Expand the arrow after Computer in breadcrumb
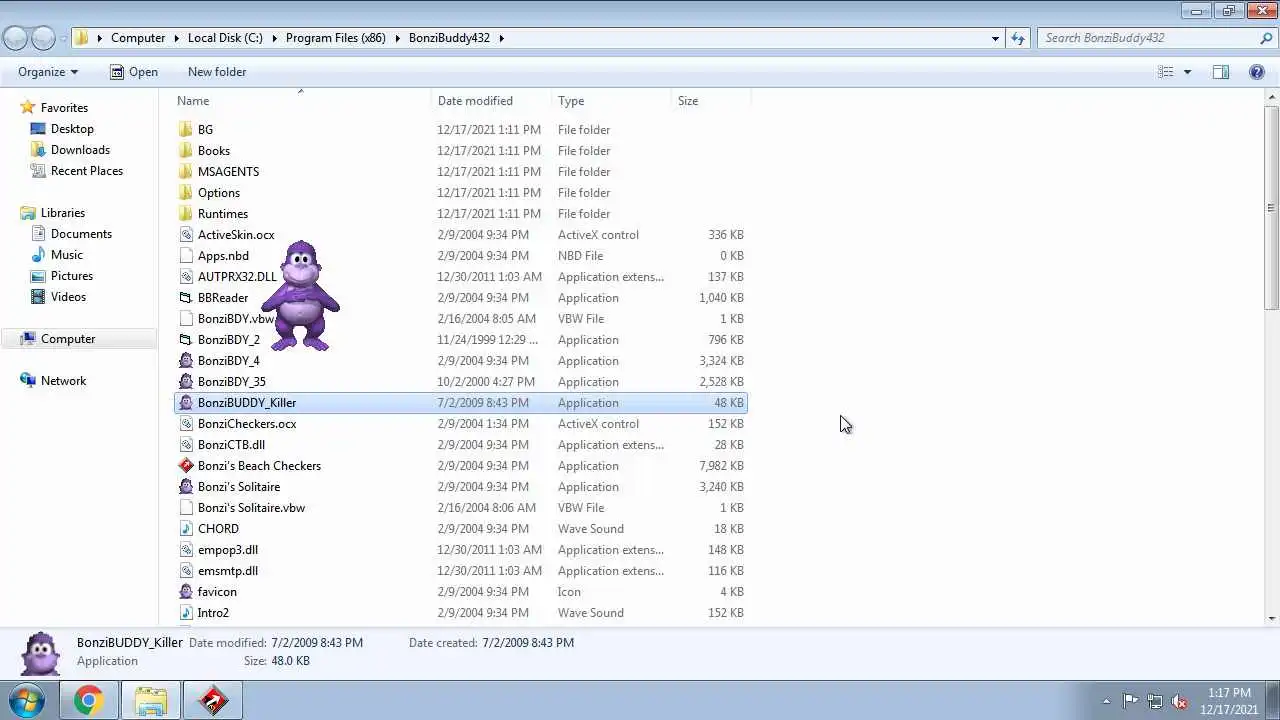The image size is (1280, 720). [x=176, y=38]
